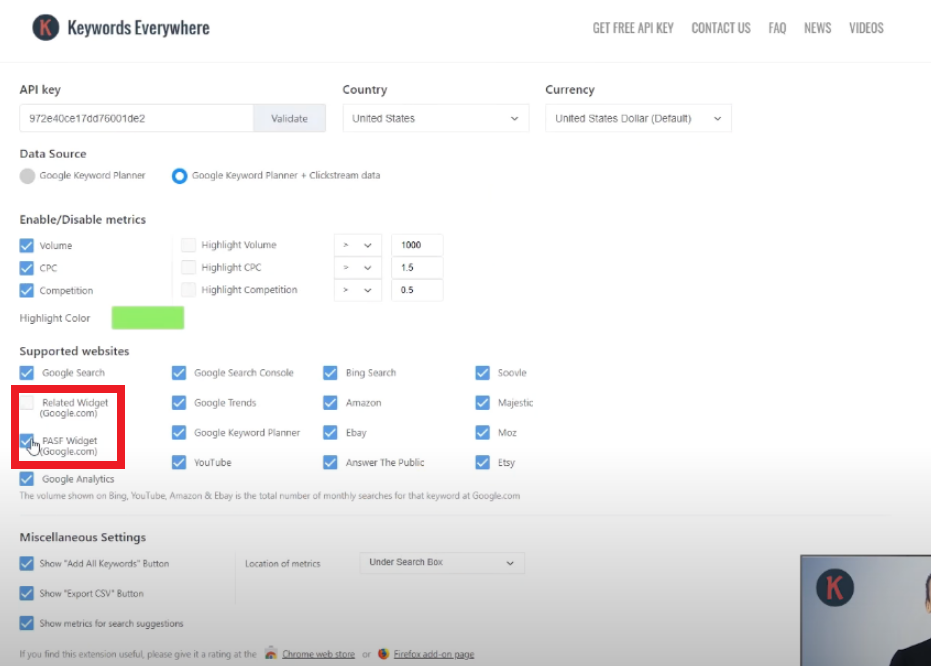Select Google Keyword Planner data source
Viewport: 931px width, 666px height.
[x=27, y=176]
